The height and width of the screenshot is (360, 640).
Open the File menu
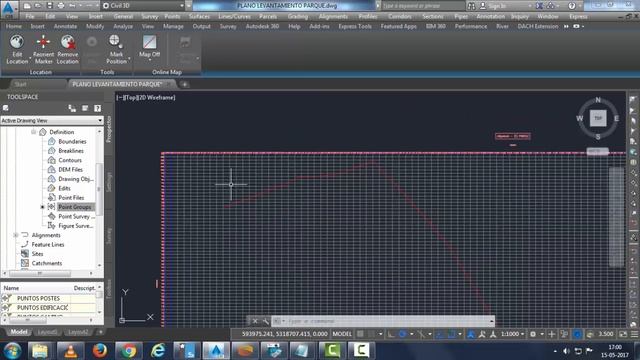coord(30,16)
